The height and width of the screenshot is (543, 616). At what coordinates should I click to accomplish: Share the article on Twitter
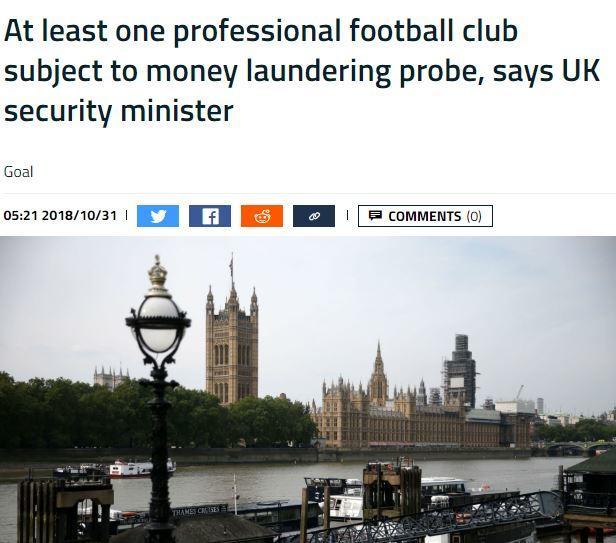pos(158,216)
